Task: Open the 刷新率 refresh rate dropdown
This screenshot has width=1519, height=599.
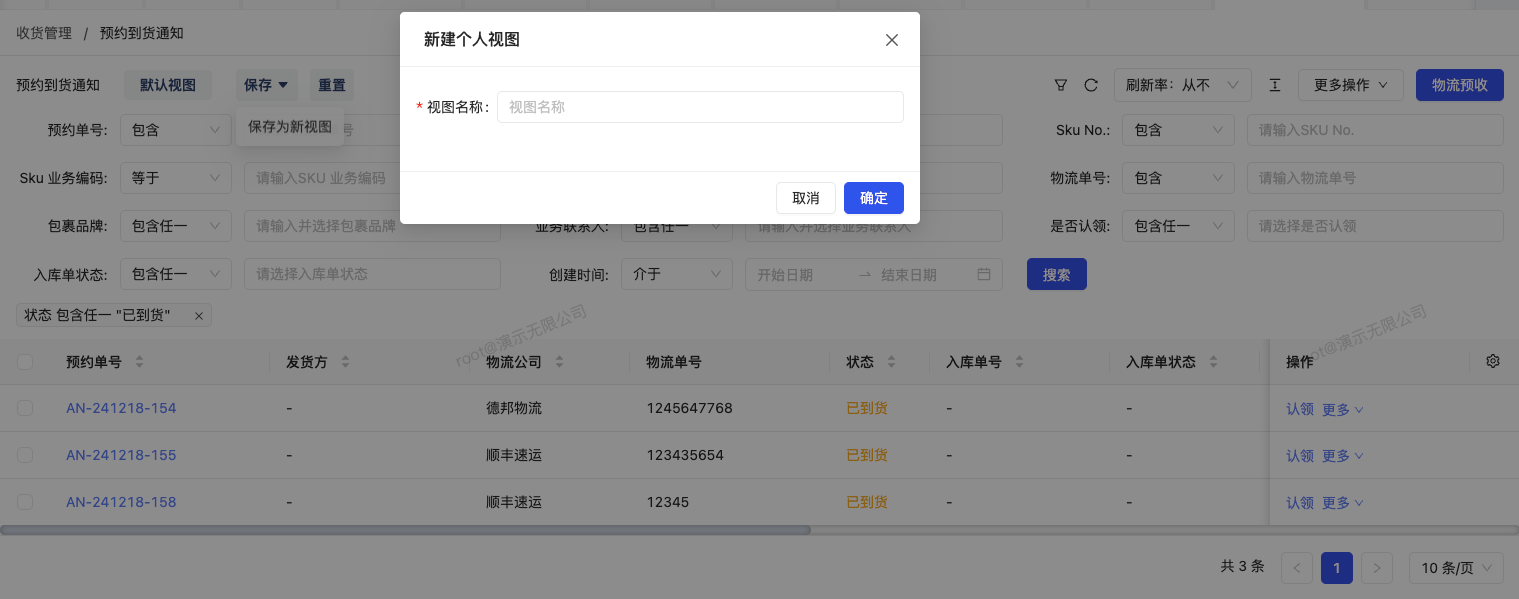Action: (1182, 85)
